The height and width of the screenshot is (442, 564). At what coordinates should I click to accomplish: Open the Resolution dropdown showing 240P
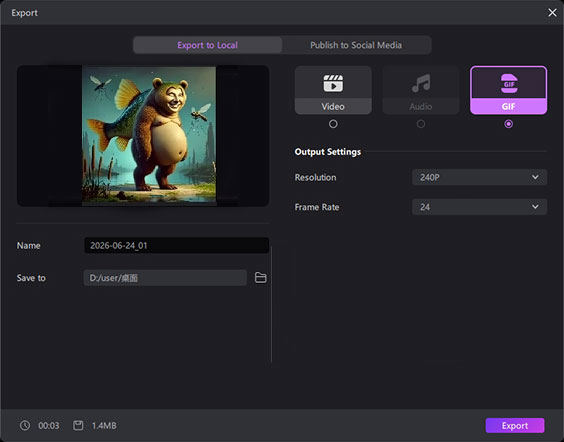tap(479, 177)
